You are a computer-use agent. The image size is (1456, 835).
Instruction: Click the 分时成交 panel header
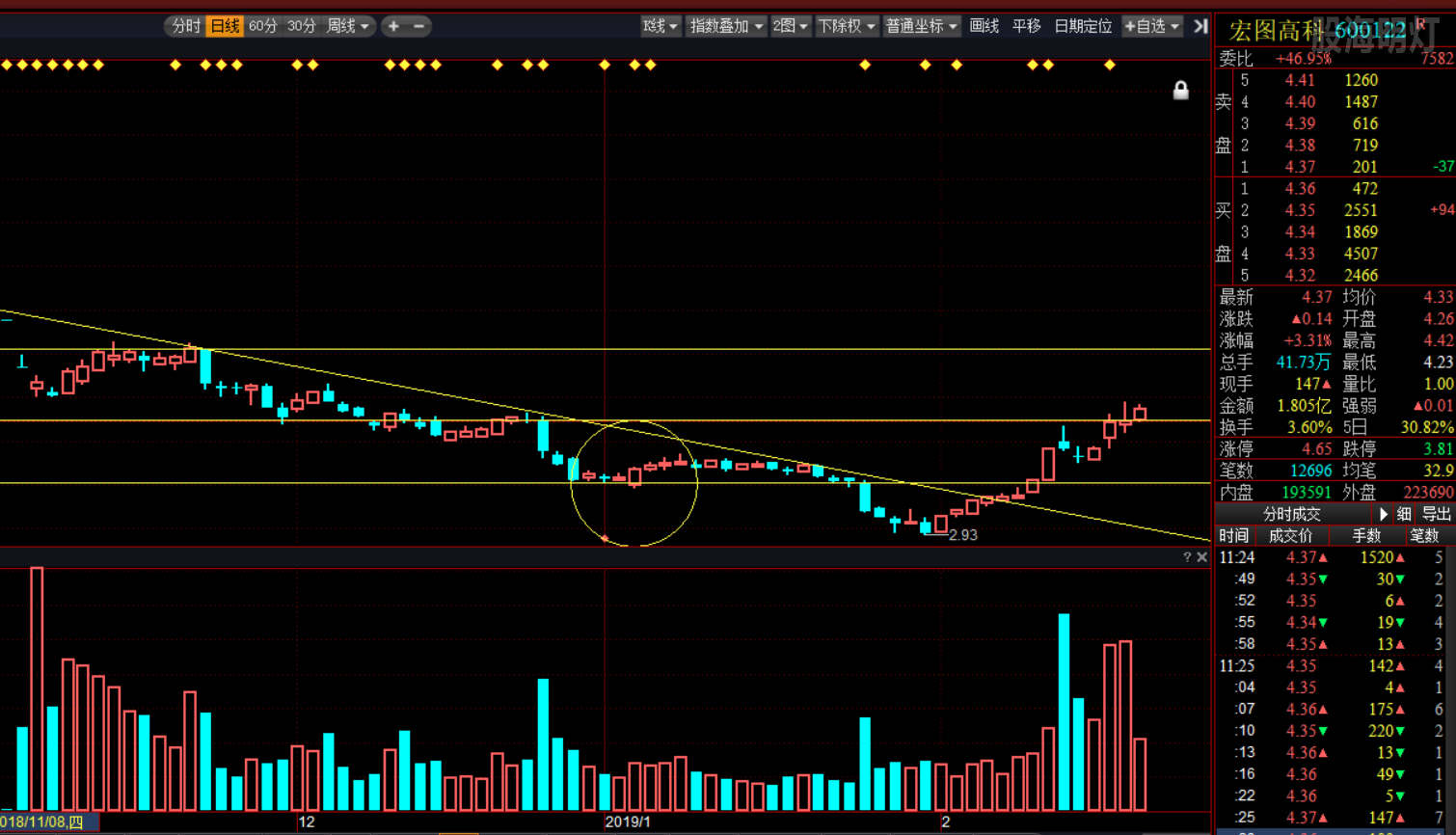click(x=1292, y=514)
